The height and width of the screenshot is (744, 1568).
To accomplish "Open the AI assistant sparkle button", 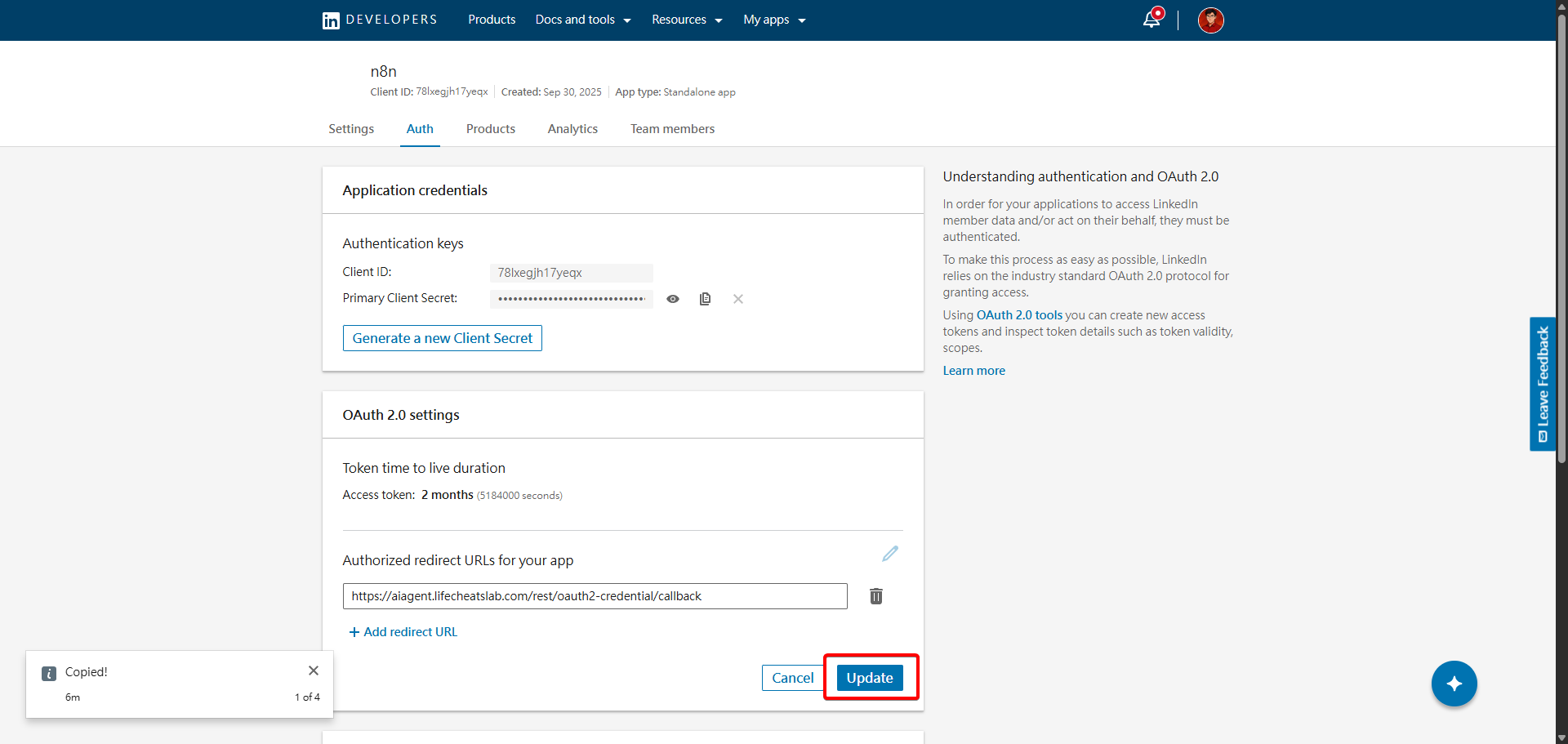I will (x=1454, y=684).
